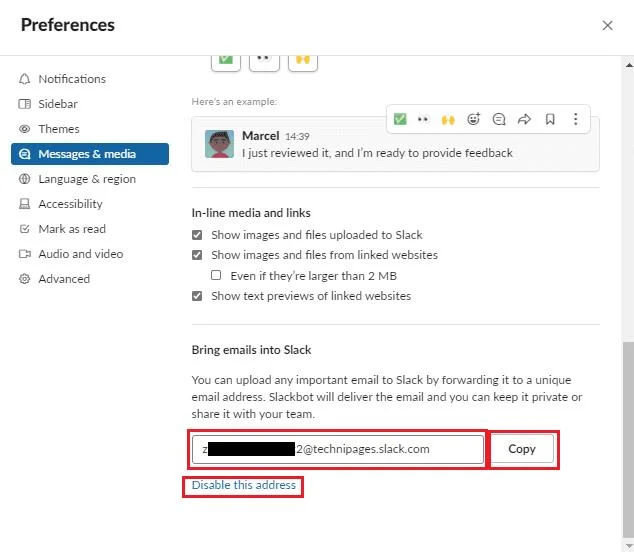
Task: Click the Advanced gear icon
Action: [x=25, y=279]
